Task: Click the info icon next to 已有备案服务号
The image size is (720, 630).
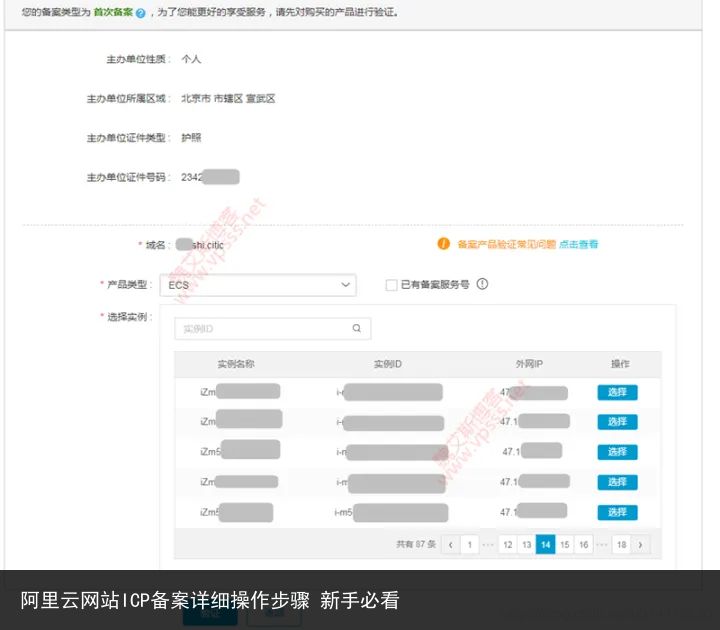Action: [482, 284]
